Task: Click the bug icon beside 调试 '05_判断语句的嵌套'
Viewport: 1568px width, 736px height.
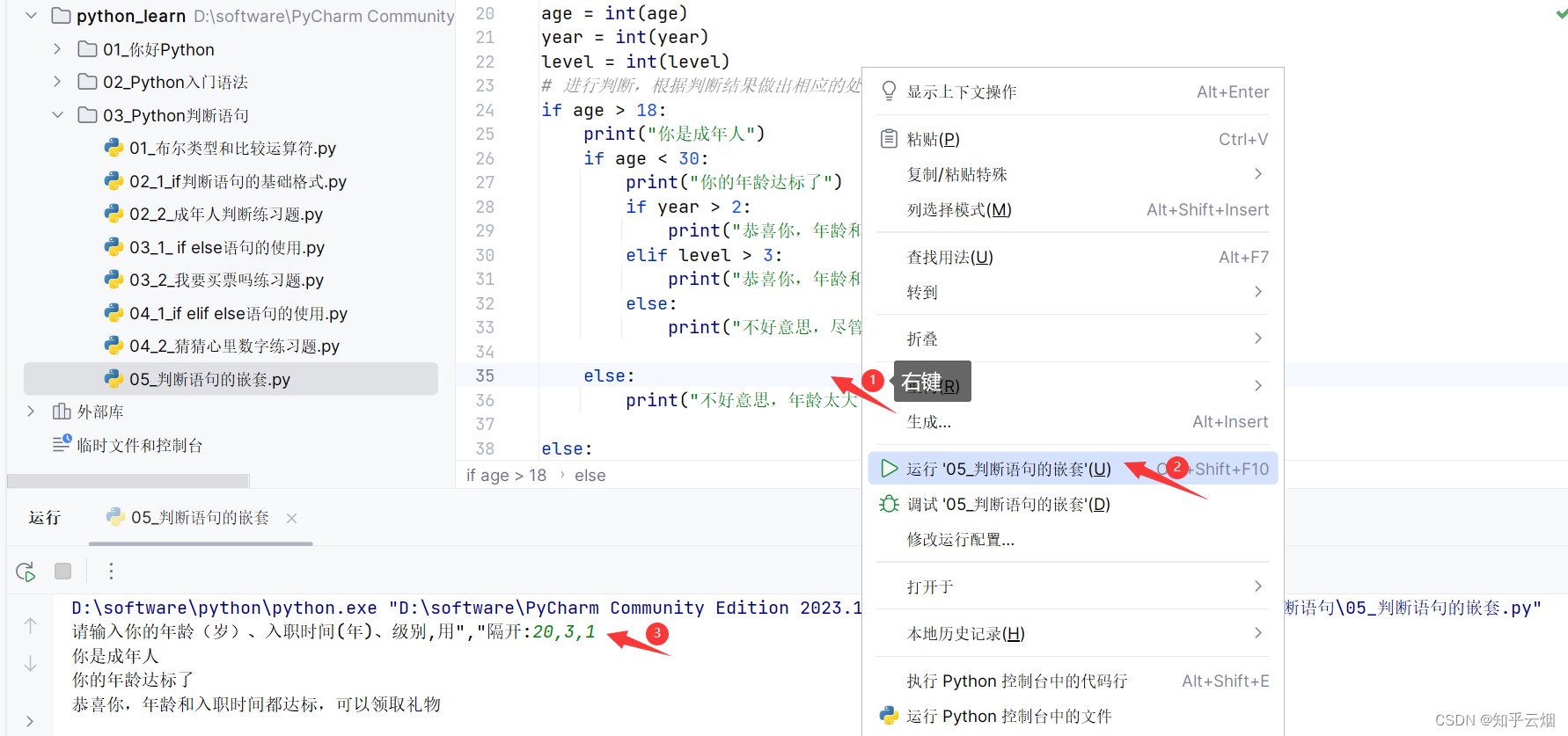Action: point(889,504)
